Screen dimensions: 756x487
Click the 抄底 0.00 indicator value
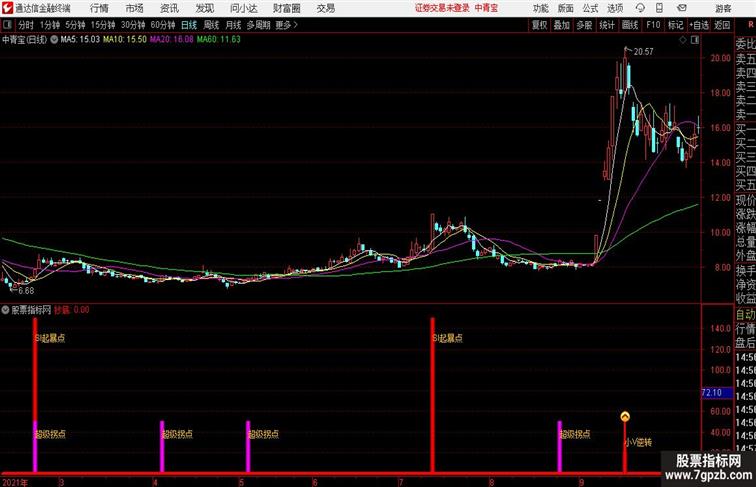71,310
